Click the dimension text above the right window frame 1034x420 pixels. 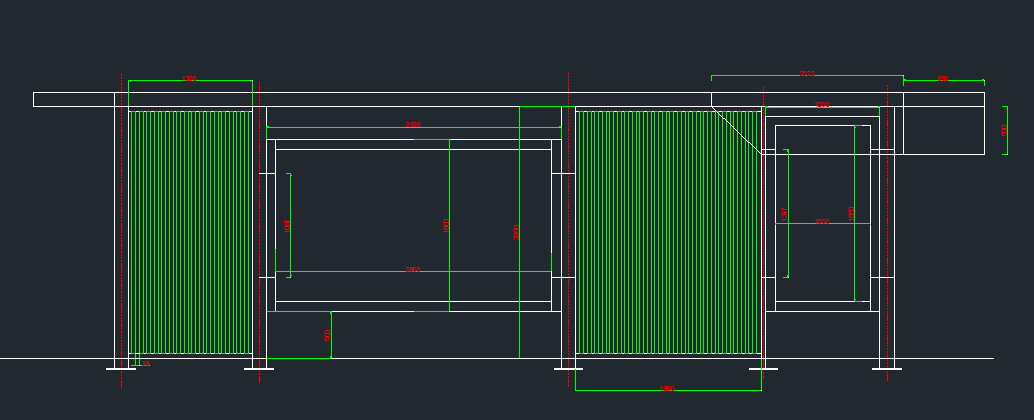[x=822, y=104]
